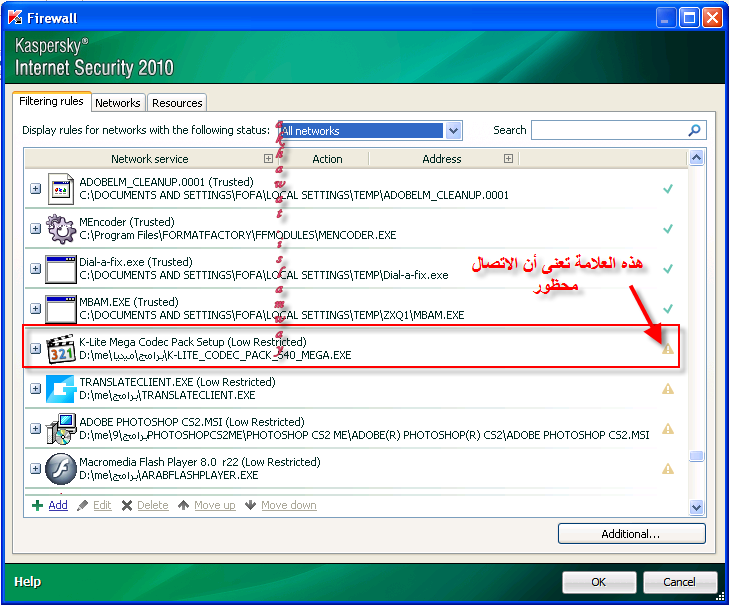Click allowed checkmark for MBAM.EXE row
This screenshot has height=605, width=729.
point(668,309)
